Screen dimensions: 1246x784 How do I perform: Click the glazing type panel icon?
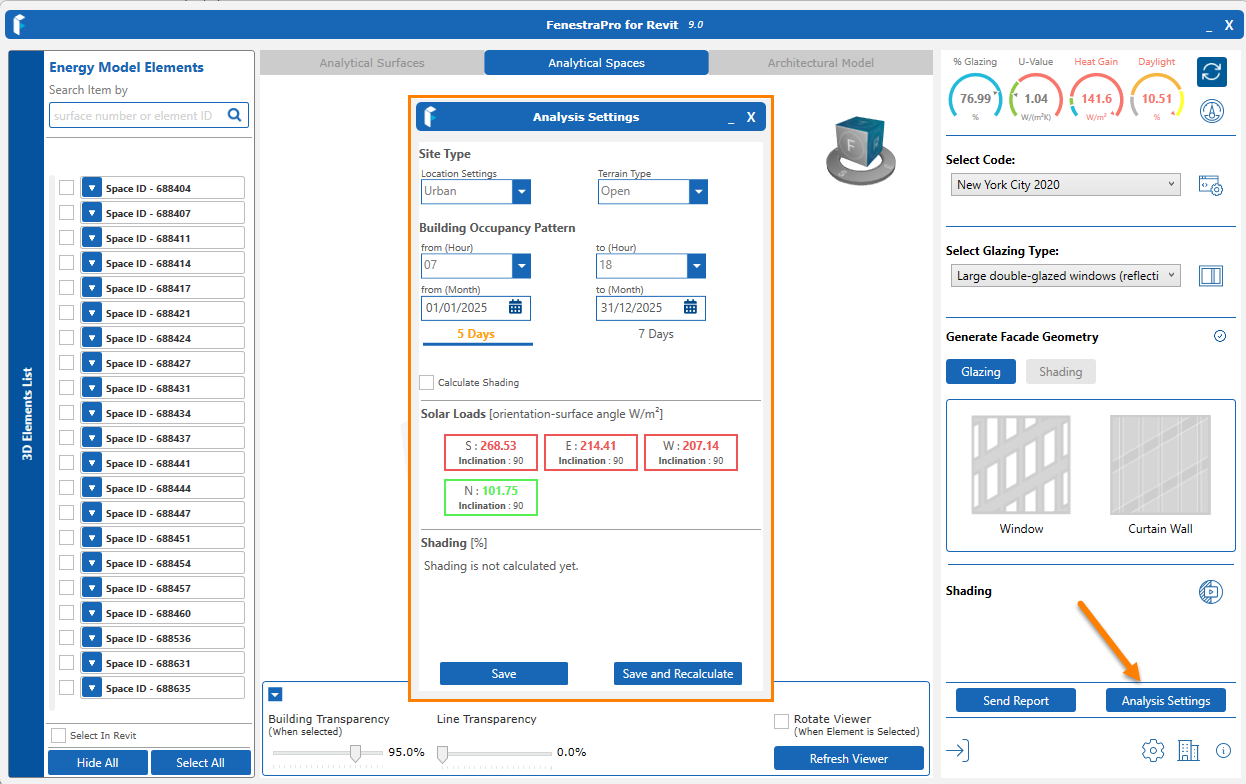[x=1210, y=276]
